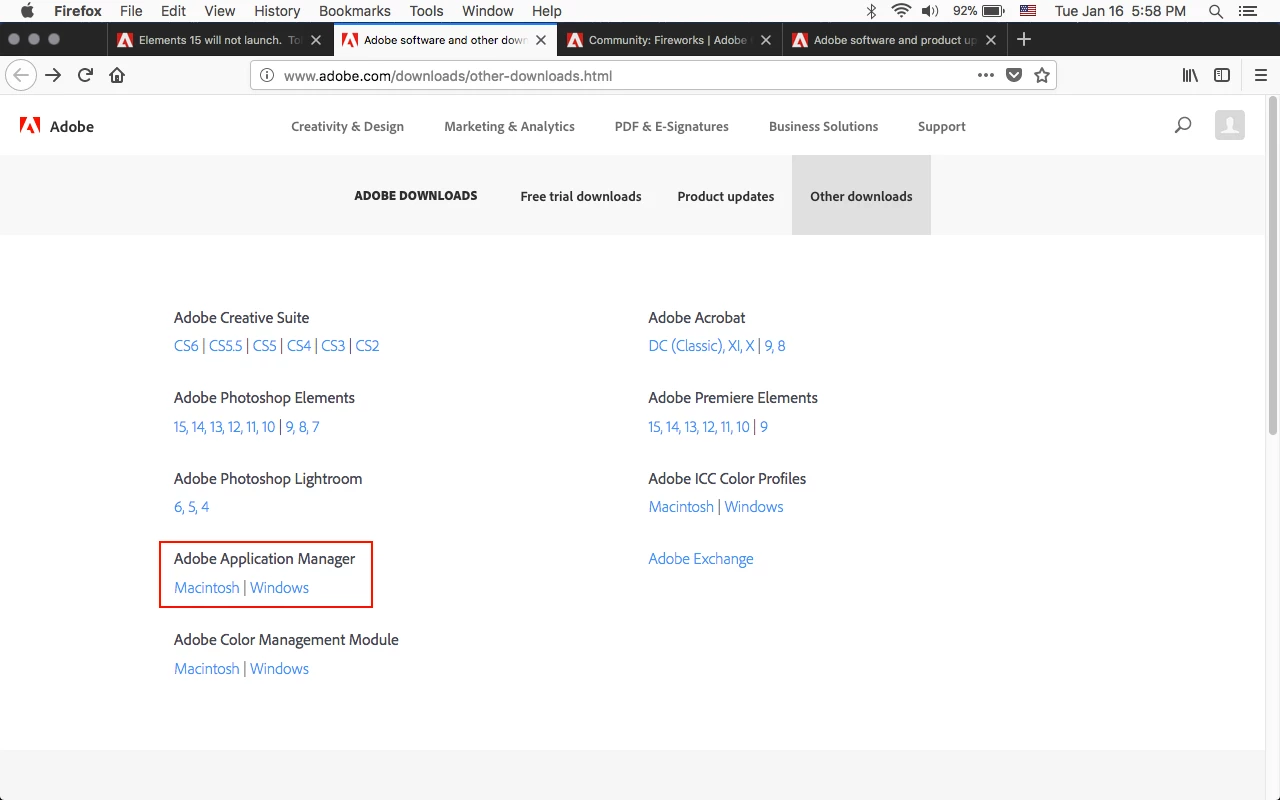Screen dimensions: 1280x800
Task: Close the Elements 15 will not launch tab
Action: click(316, 40)
